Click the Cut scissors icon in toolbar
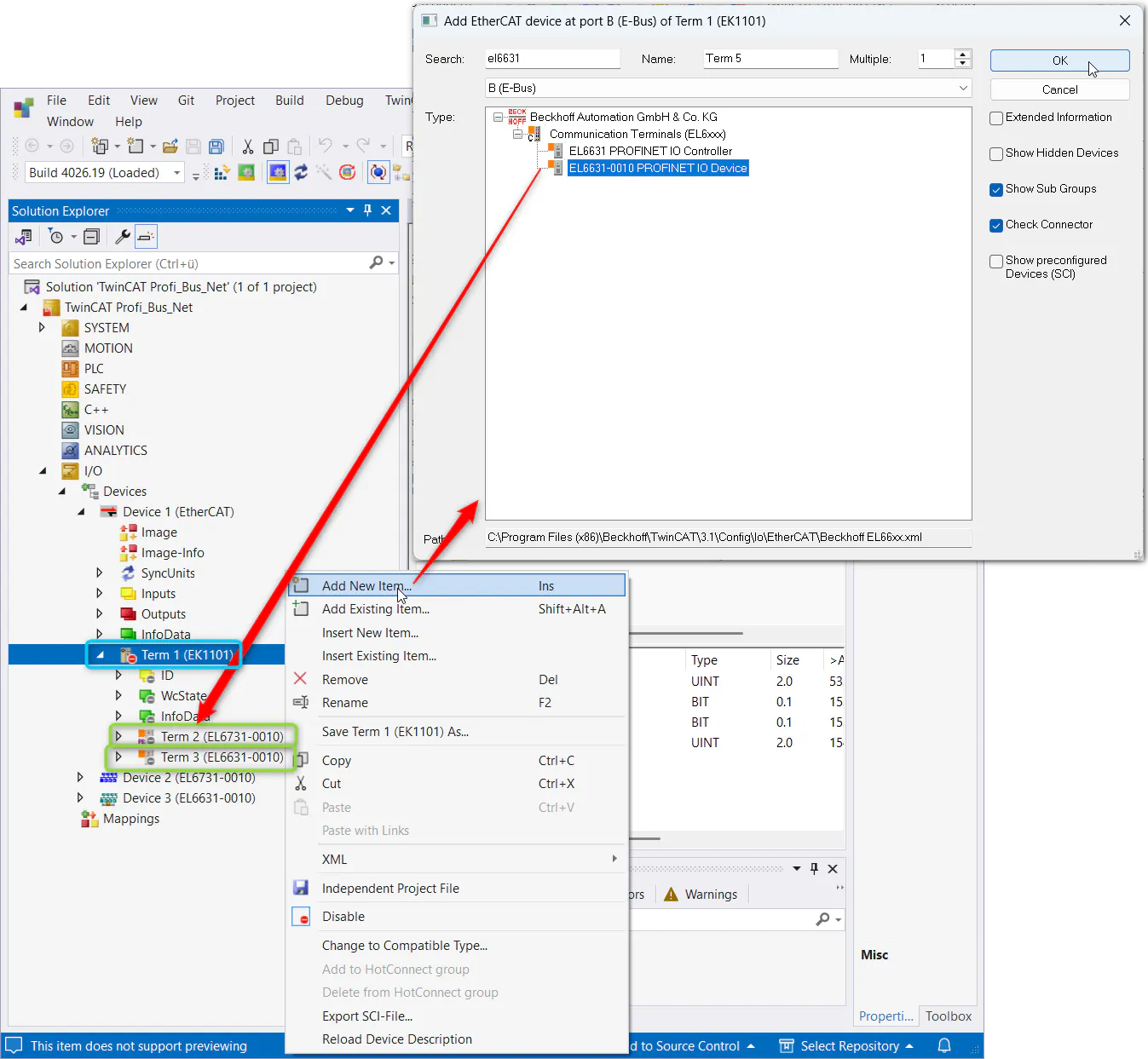The image size is (1148, 1059). 248,147
